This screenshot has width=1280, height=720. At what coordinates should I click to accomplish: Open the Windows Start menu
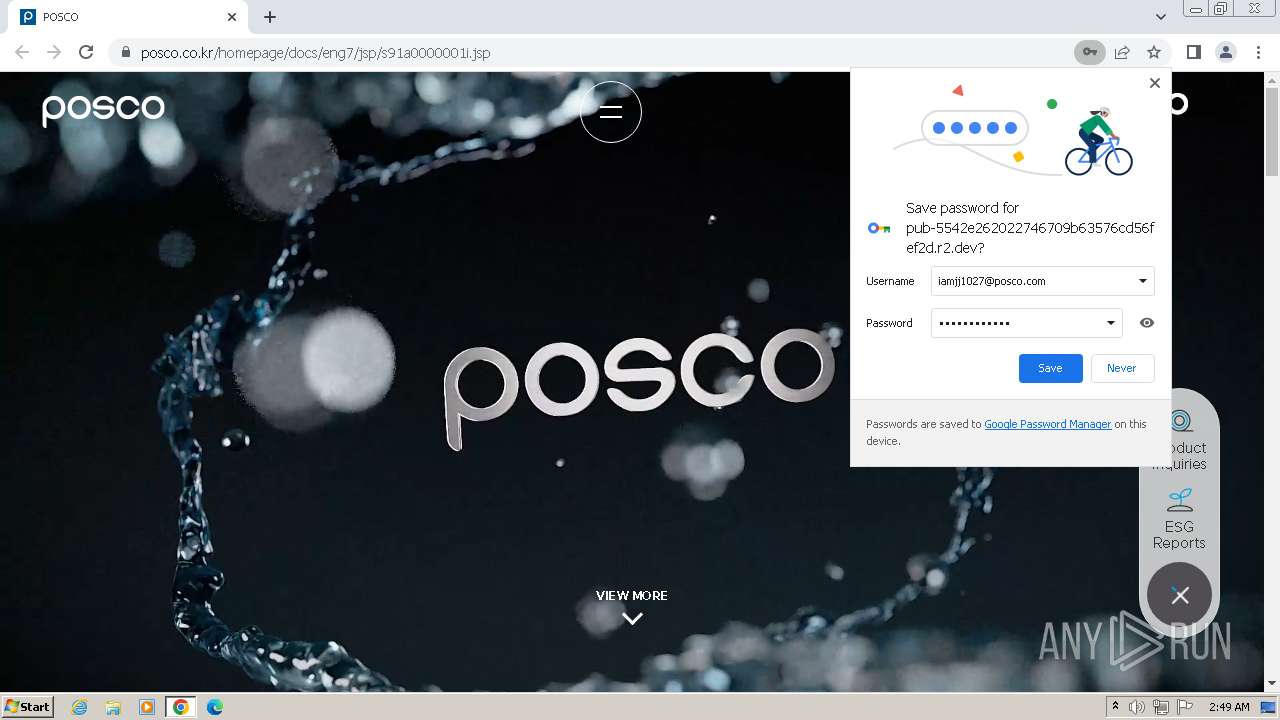click(x=28, y=706)
